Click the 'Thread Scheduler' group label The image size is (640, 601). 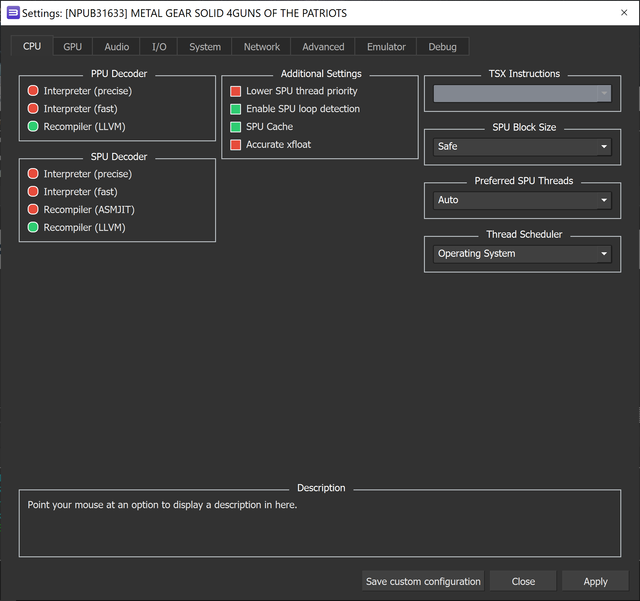(524, 234)
